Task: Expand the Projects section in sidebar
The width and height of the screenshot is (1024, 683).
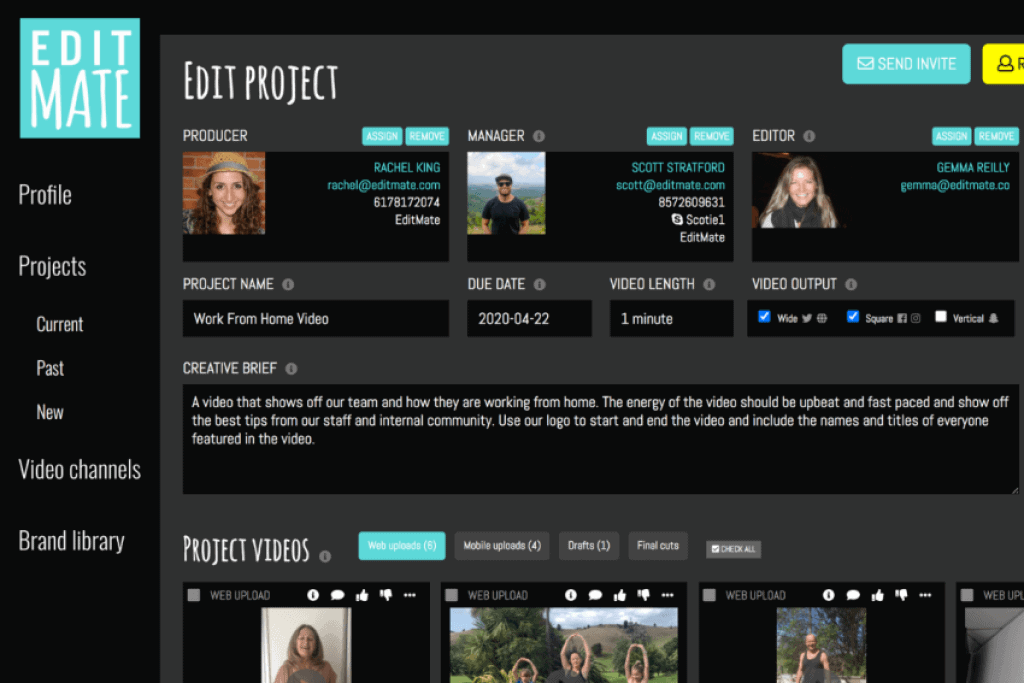Action: tap(52, 267)
